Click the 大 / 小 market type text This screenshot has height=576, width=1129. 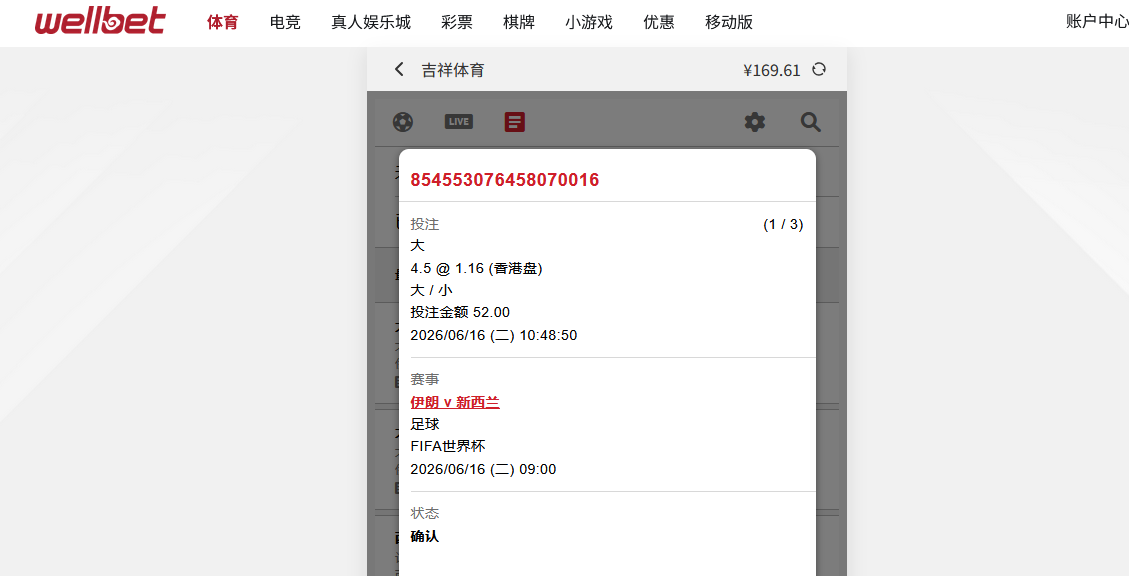tap(431, 290)
